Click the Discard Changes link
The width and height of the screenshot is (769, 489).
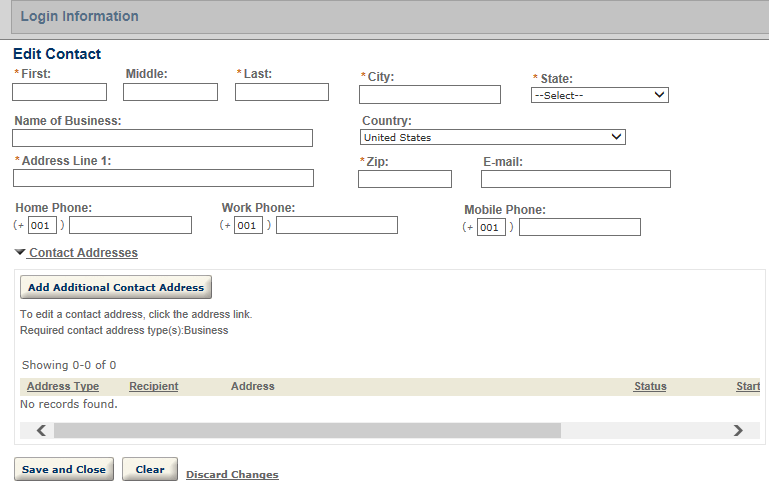pos(232,474)
